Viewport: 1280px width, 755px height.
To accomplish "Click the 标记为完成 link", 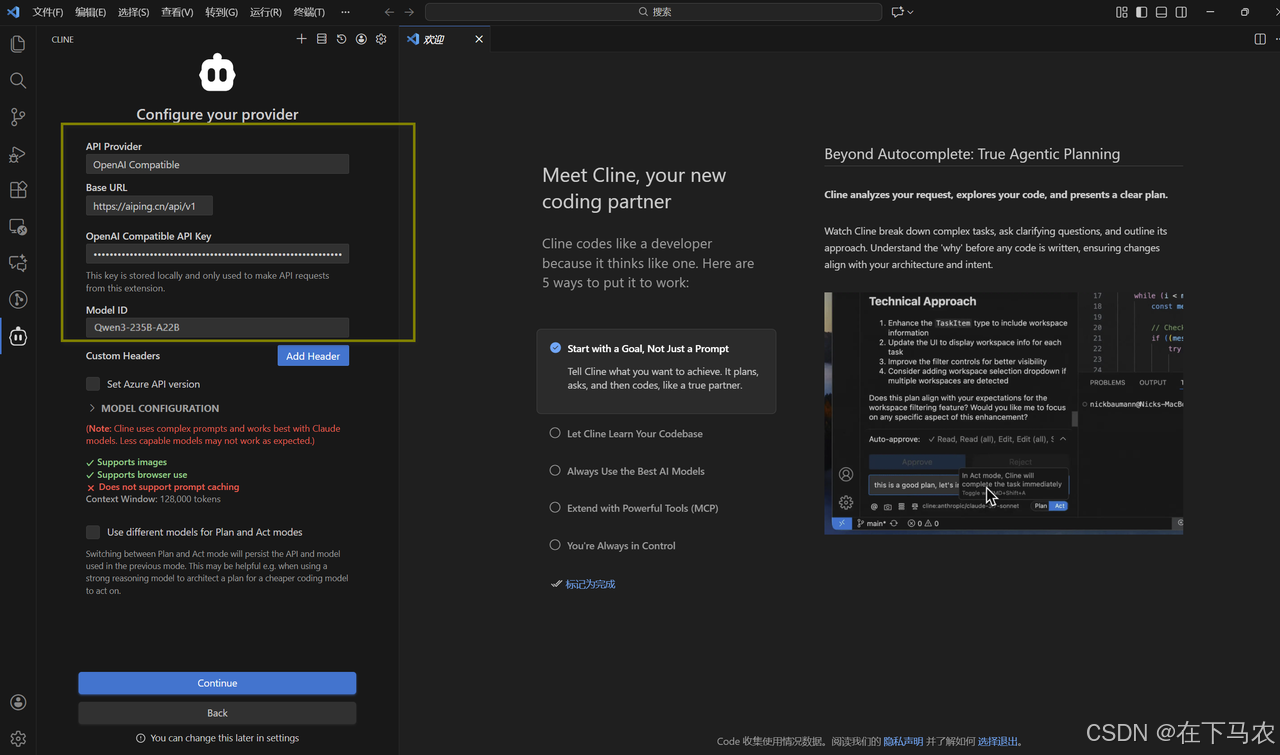I will (x=590, y=584).
